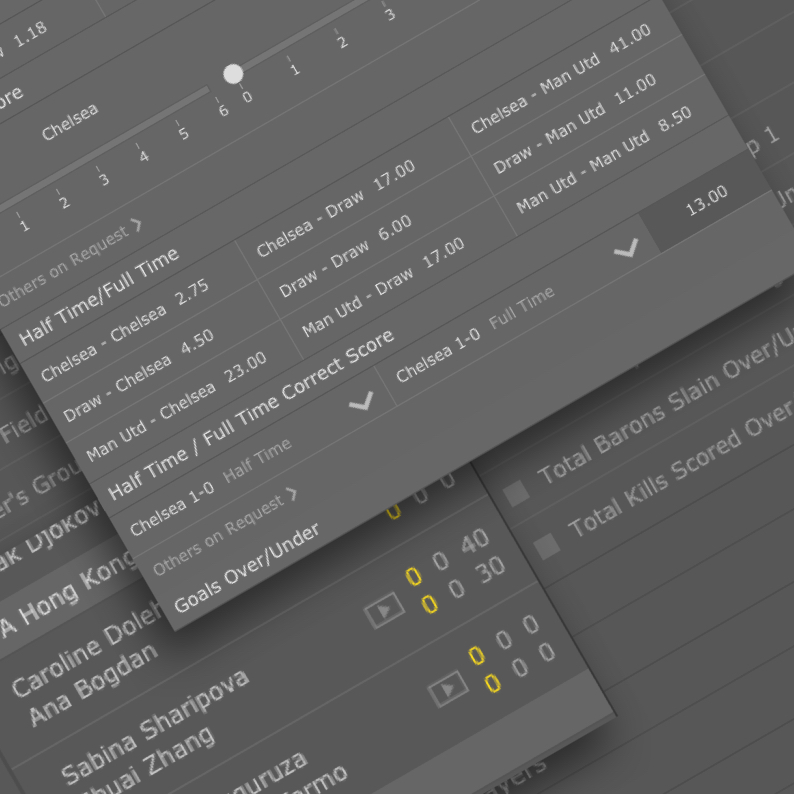
Task: Collapse Half Time / Full Time Correct Score header
Action: [251, 414]
